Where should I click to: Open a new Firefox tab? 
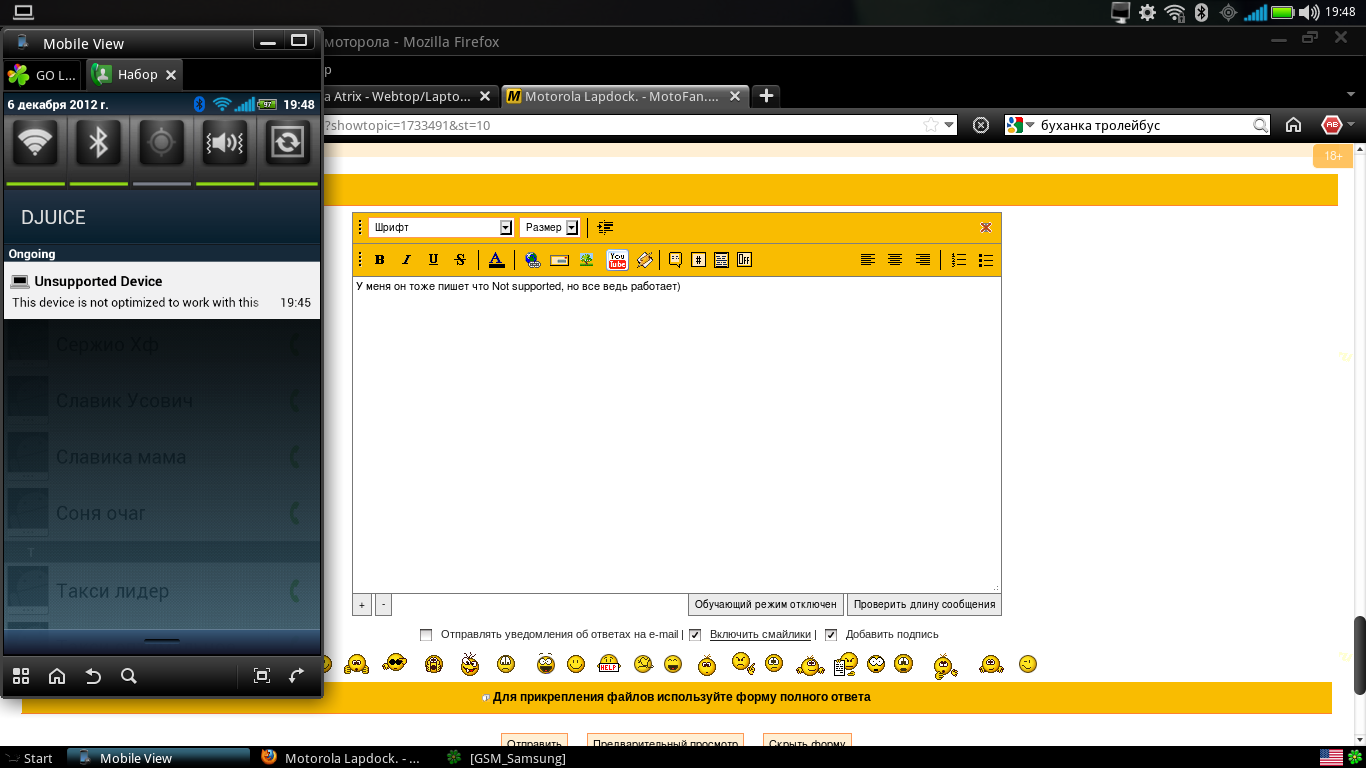pyautogui.click(x=766, y=96)
